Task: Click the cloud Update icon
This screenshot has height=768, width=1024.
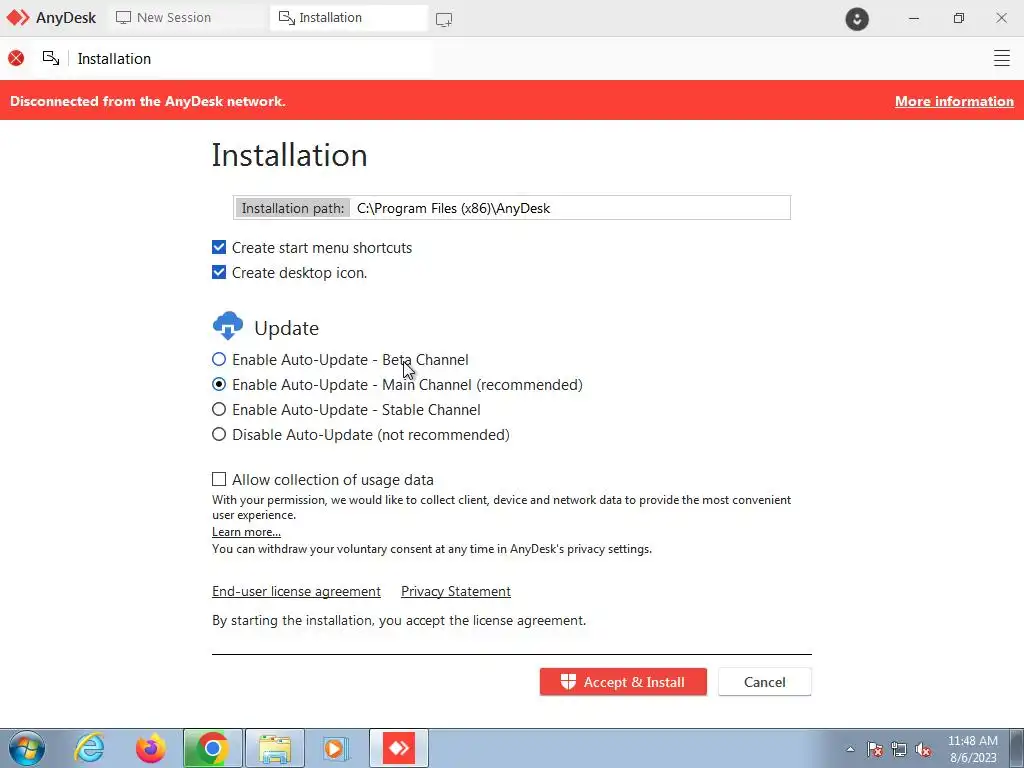Action: click(x=228, y=326)
